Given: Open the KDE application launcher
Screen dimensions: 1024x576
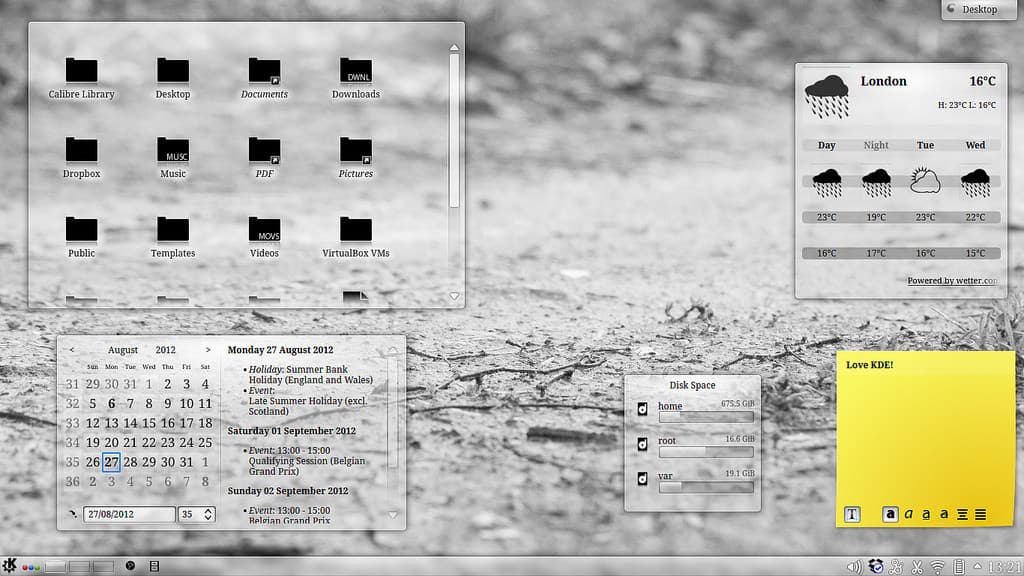Looking at the screenshot, I should [x=9, y=566].
